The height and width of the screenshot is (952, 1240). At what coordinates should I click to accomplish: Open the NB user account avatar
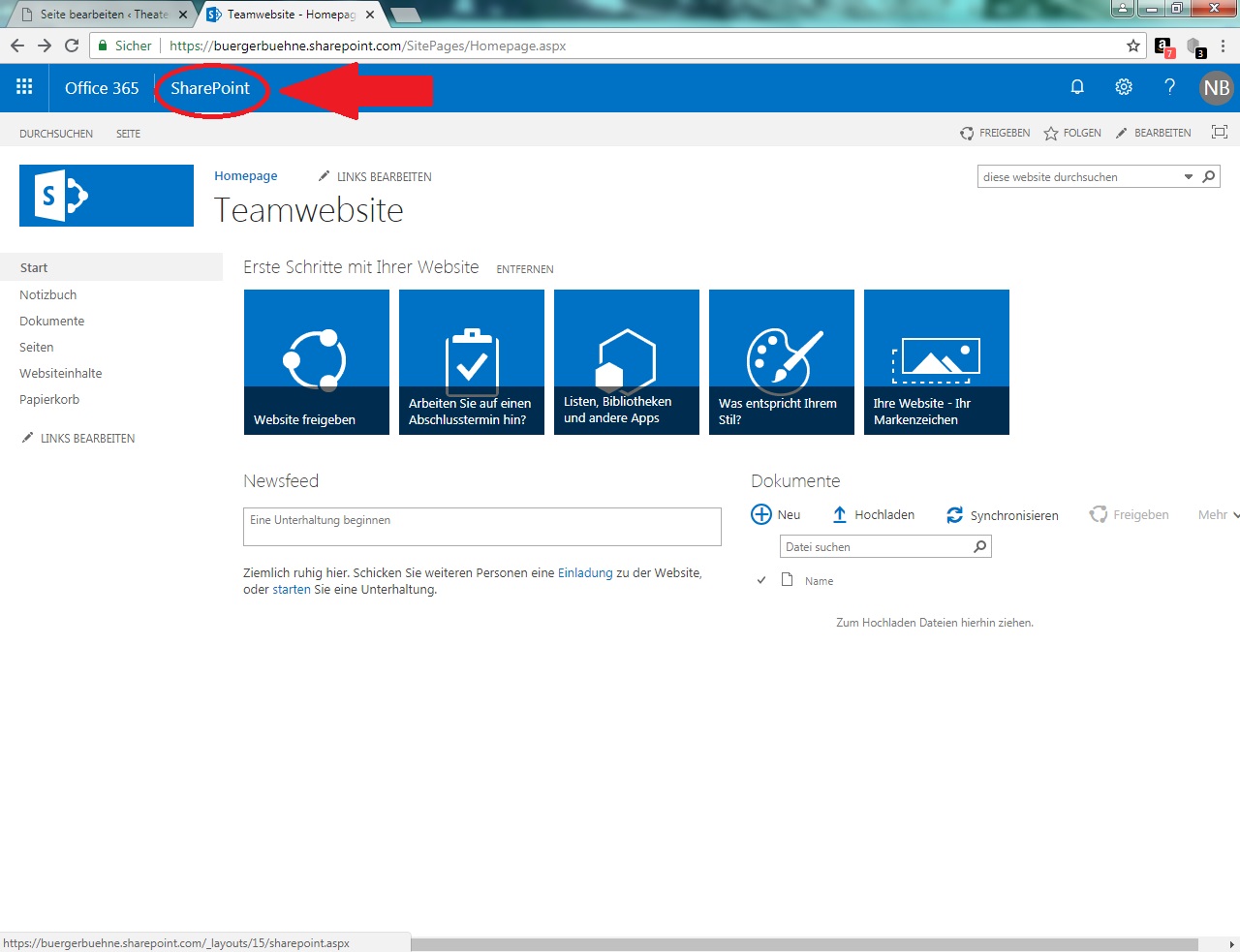pyautogui.click(x=1216, y=88)
